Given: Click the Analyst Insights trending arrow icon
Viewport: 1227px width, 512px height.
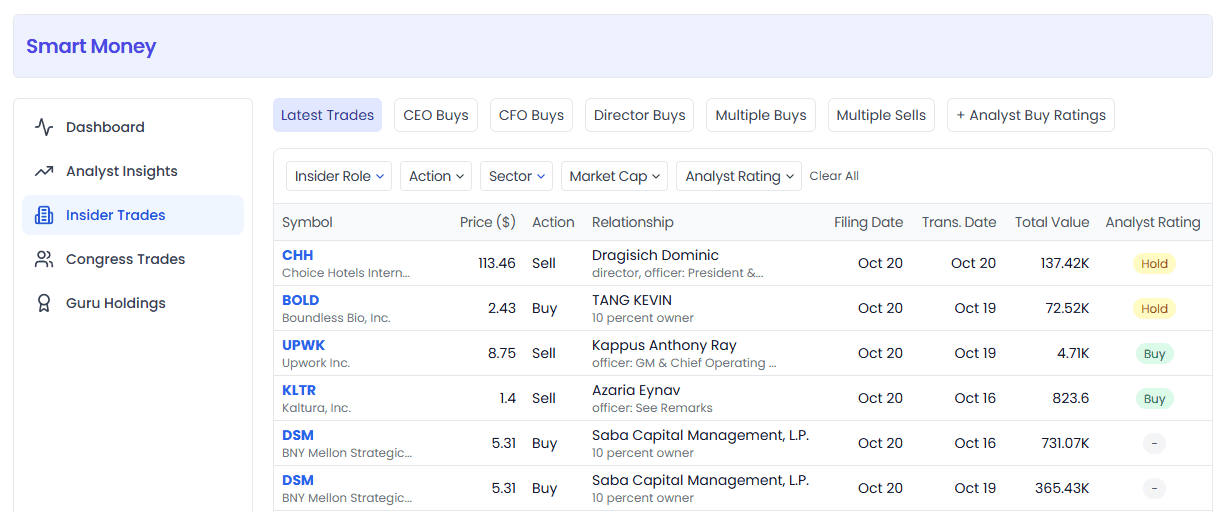Looking at the screenshot, I should (44, 171).
